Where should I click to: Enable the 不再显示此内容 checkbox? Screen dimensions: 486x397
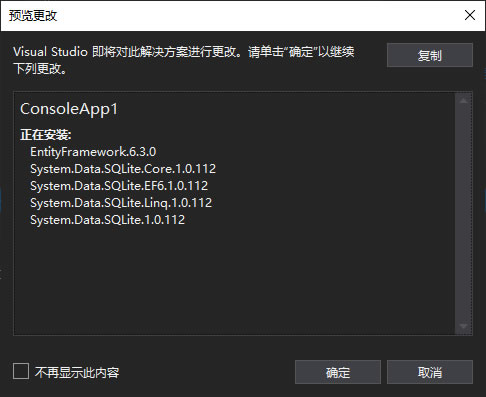click(21, 371)
